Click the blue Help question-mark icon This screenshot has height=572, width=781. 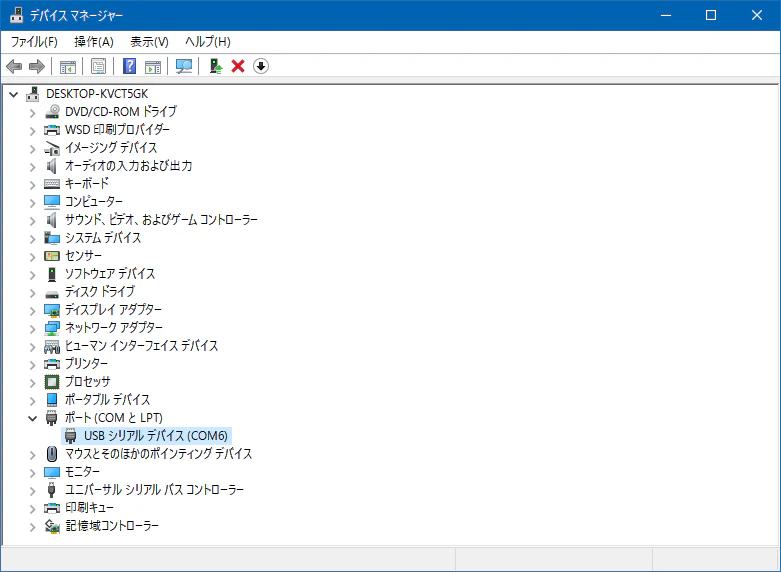pyautogui.click(x=130, y=66)
